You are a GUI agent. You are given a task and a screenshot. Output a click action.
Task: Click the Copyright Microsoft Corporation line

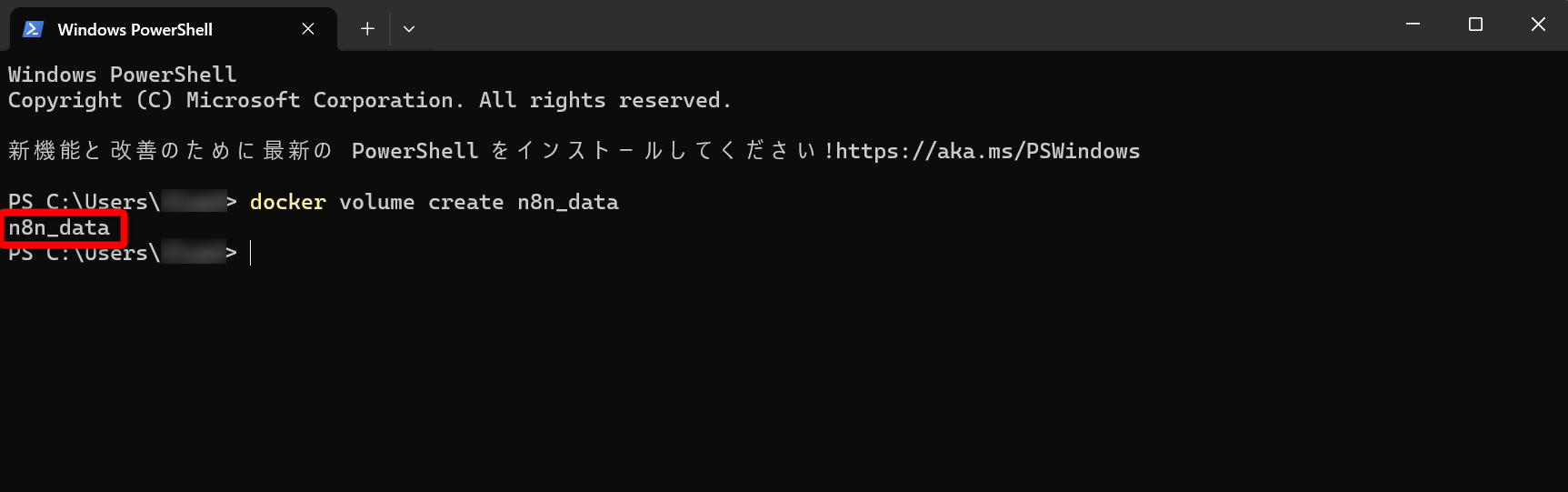point(369,100)
